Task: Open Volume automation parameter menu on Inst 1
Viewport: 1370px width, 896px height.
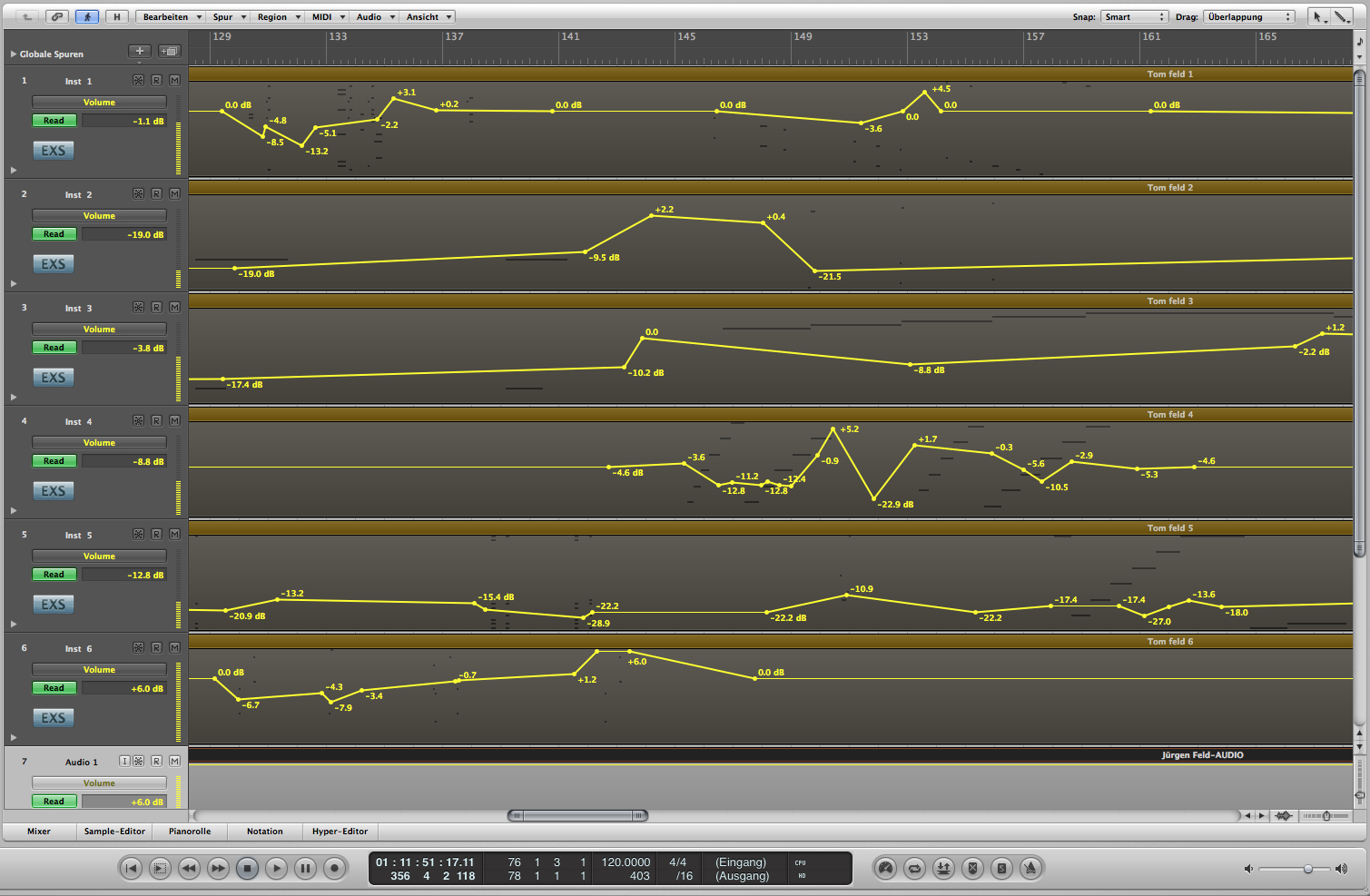Action: tap(99, 103)
